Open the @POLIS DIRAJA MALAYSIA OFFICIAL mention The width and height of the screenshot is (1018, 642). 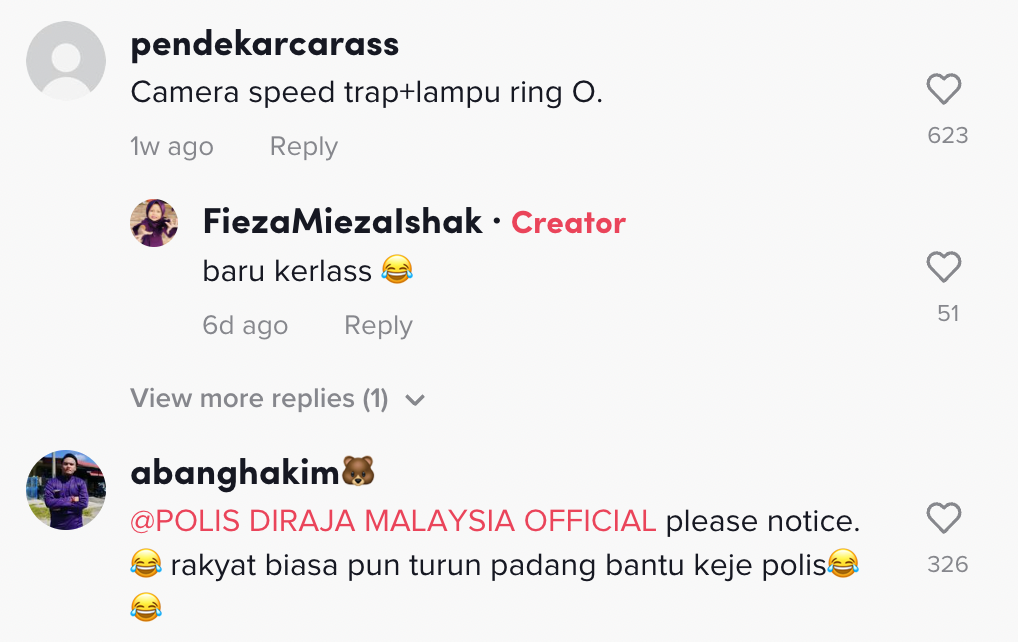pyautogui.click(x=394, y=521)
